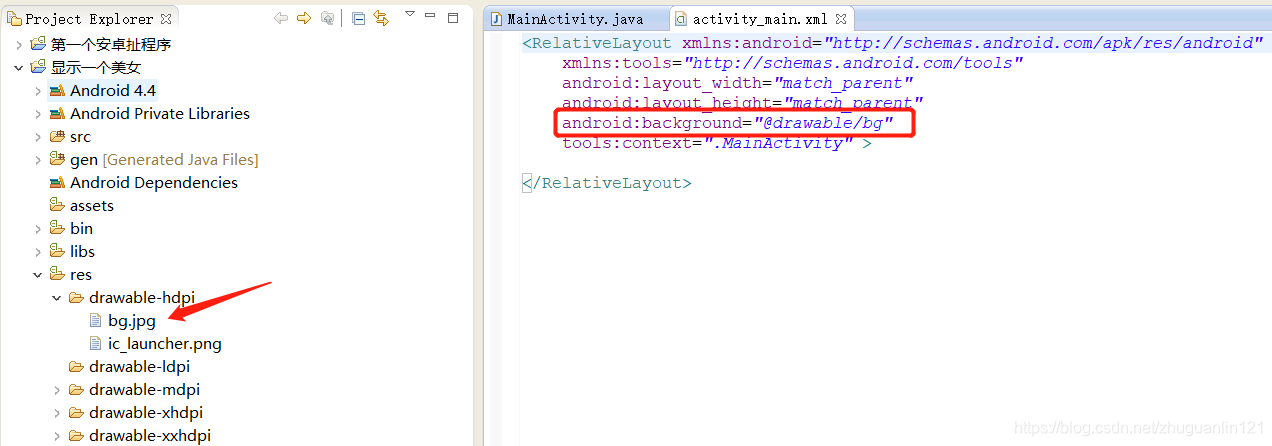Click the closing </RelativeLayout> tag
This screenshot has width=1272, height=446.
click(607, 183)
